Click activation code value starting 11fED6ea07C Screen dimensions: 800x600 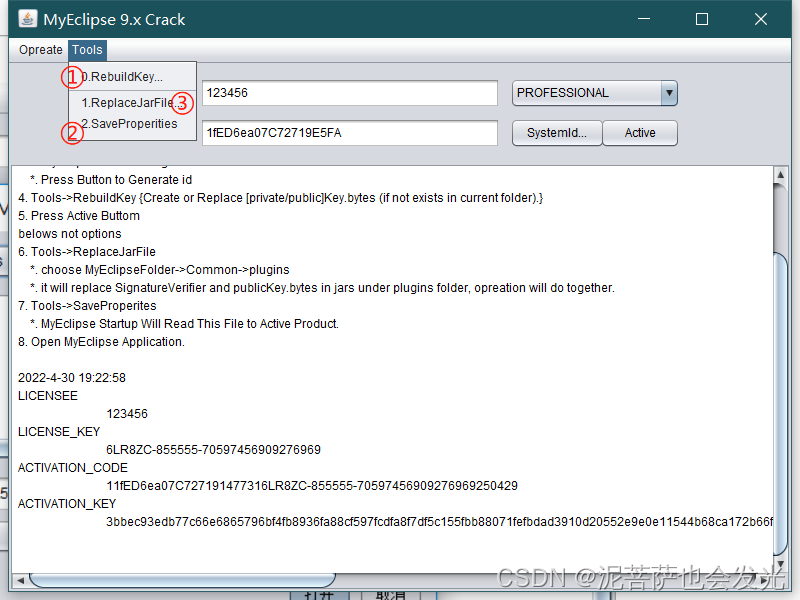pos(312,486)
